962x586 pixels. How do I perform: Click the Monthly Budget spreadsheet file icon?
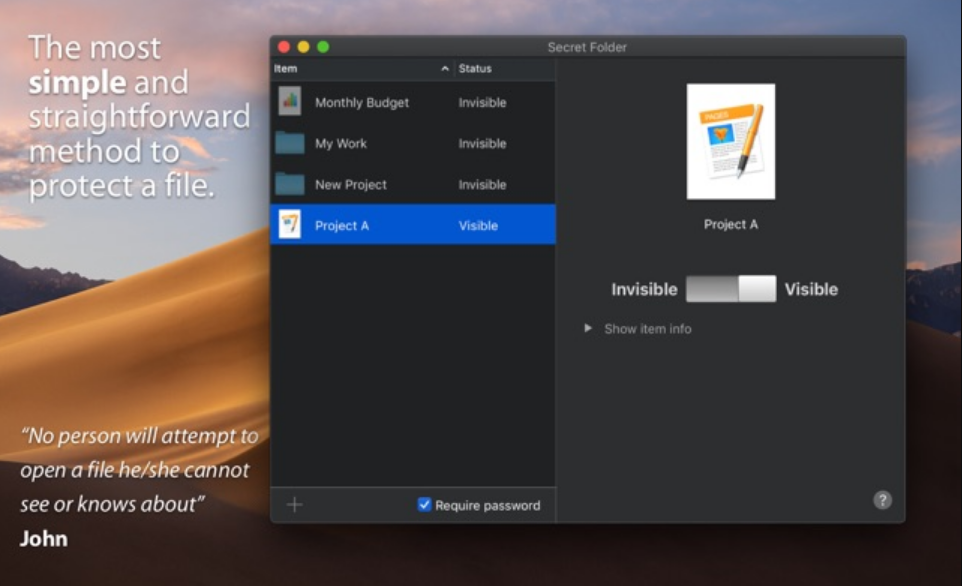(x=290, y=101)
